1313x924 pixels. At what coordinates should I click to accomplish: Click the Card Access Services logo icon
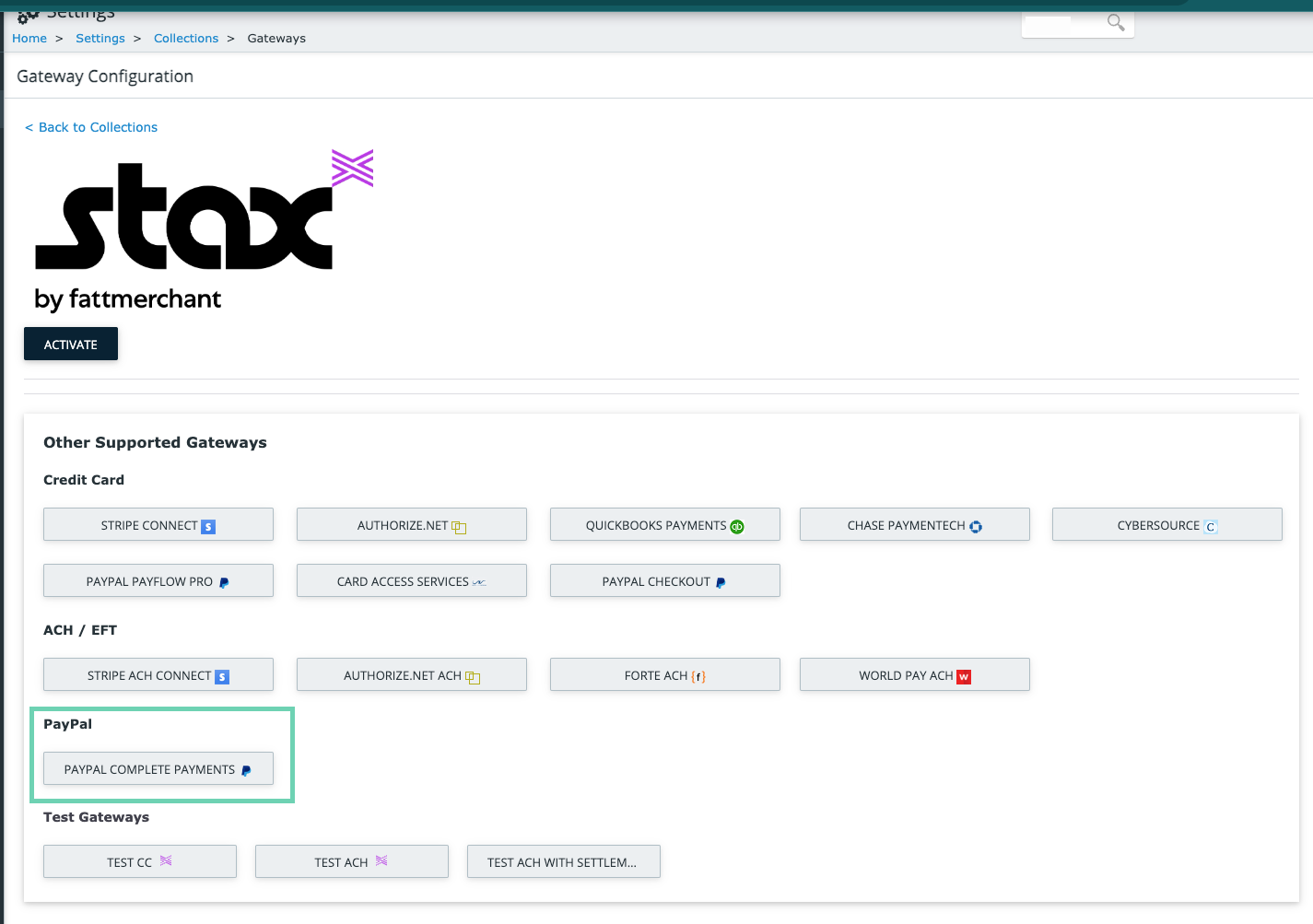(x=479, y=582)
